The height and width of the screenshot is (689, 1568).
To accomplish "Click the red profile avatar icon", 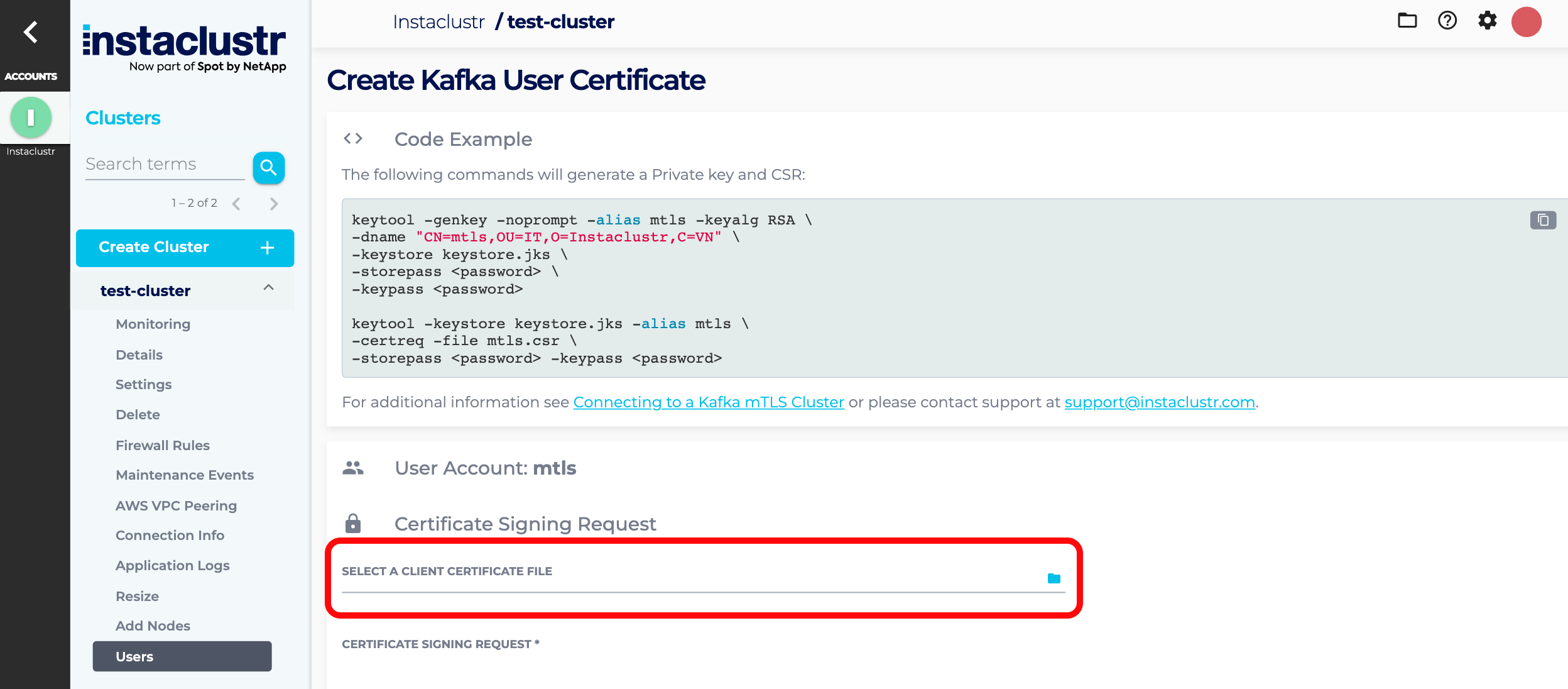I will [x=1528, y=21].
